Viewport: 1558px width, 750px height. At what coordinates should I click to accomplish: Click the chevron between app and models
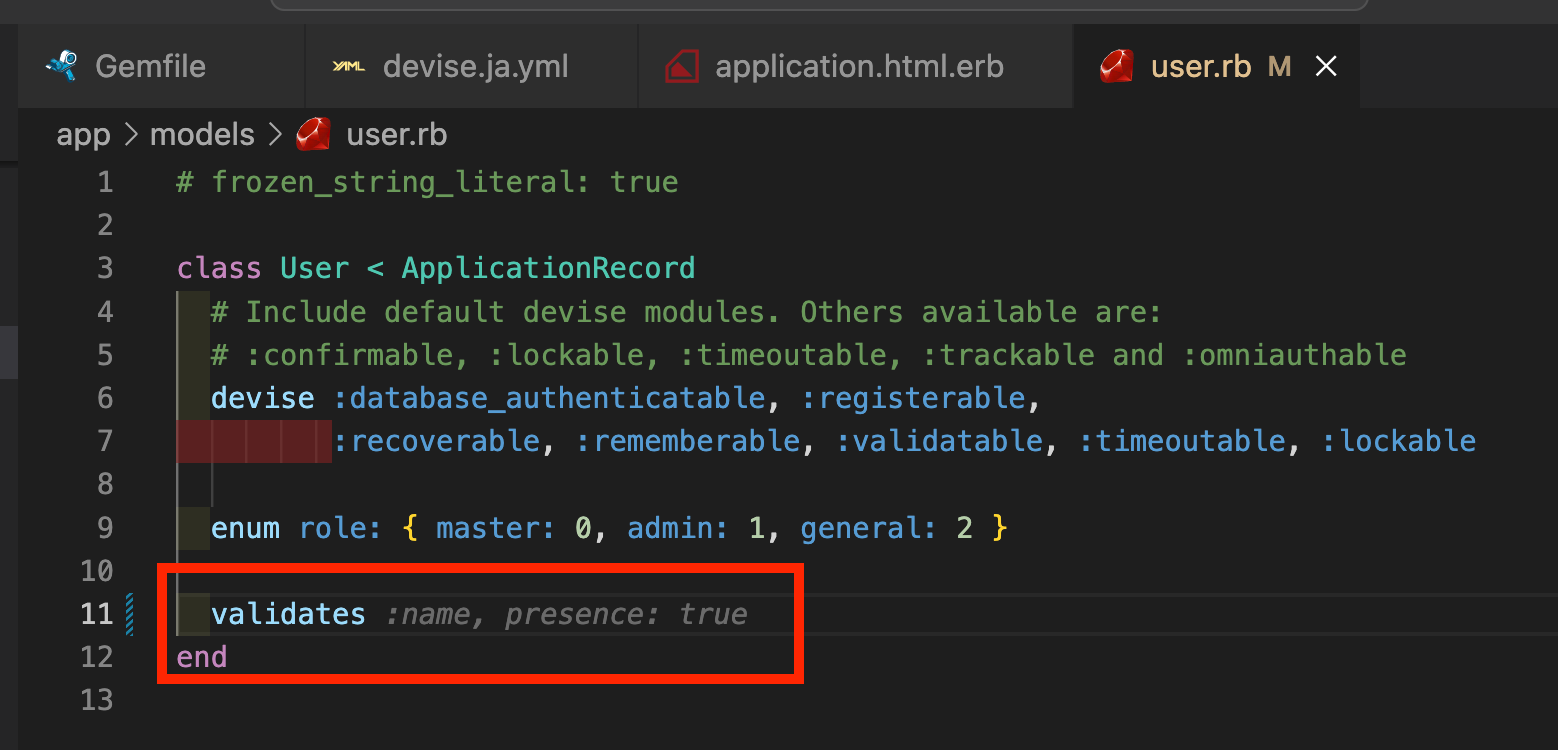(130, 134)
